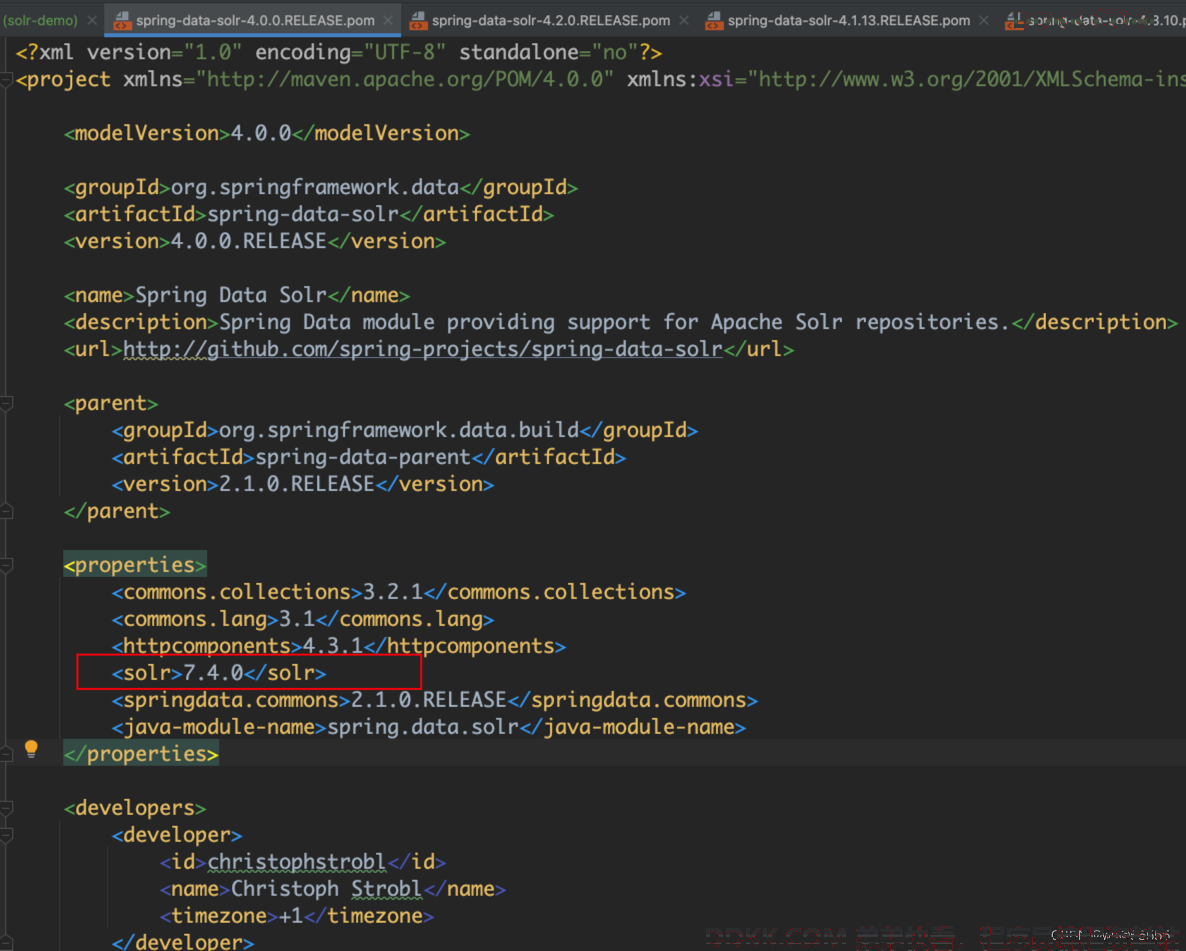This screenshot has height=951, width=1186.
Task: Click the name Spring Data Solr line
Action: click(x=237, y=296)
